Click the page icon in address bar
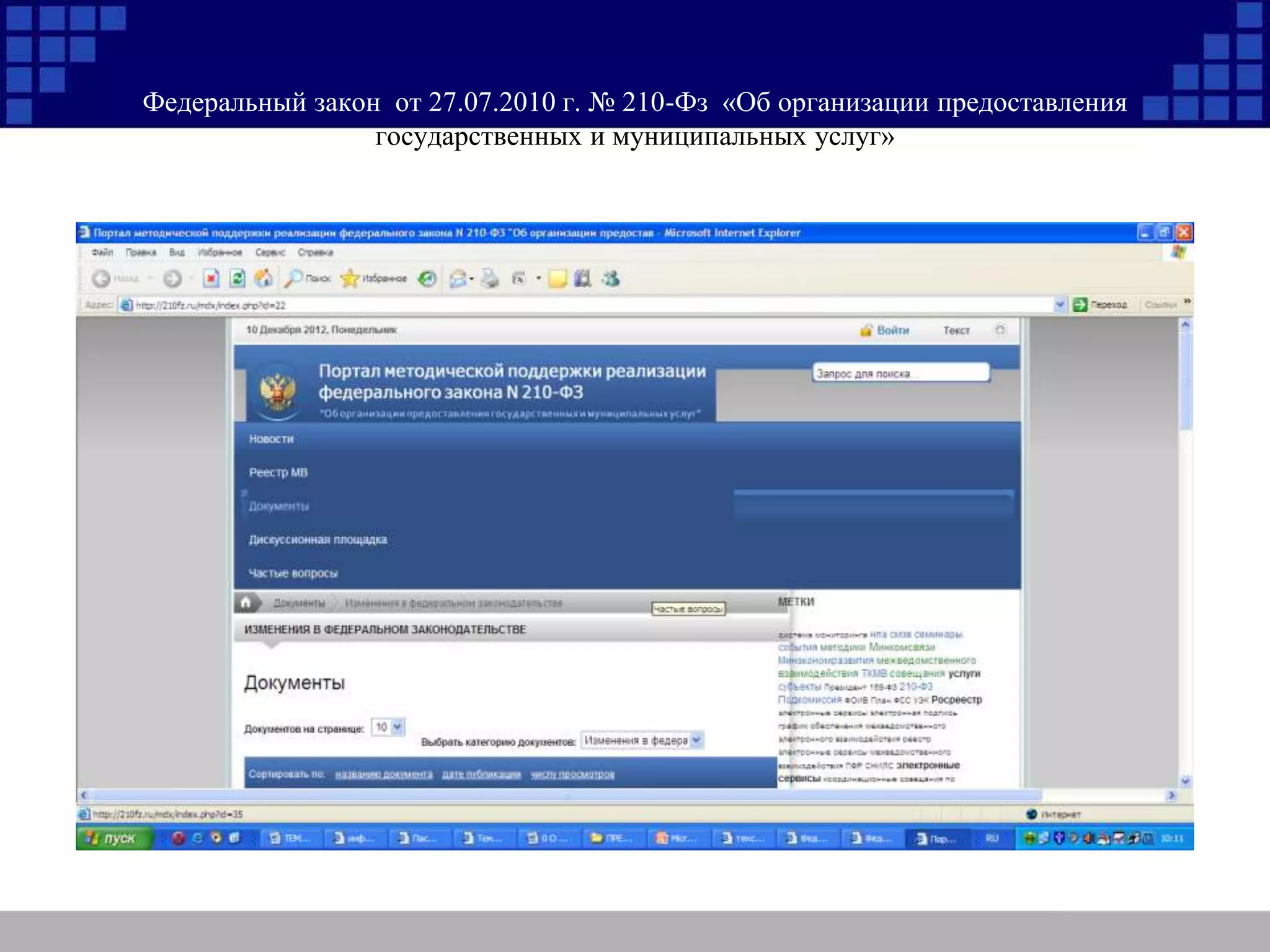 coord(127,305)
